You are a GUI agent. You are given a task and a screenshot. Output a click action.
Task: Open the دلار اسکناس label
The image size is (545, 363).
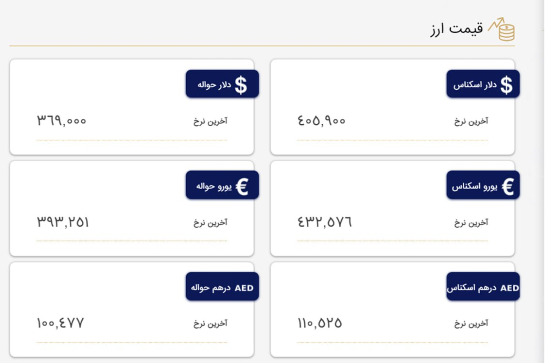[x=475, y=85]
